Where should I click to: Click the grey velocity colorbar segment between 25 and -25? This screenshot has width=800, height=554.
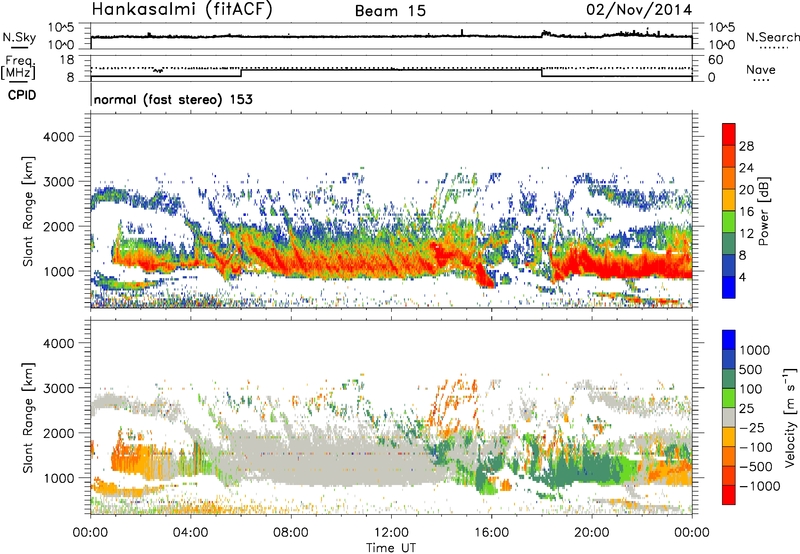[x=729, y=417]
